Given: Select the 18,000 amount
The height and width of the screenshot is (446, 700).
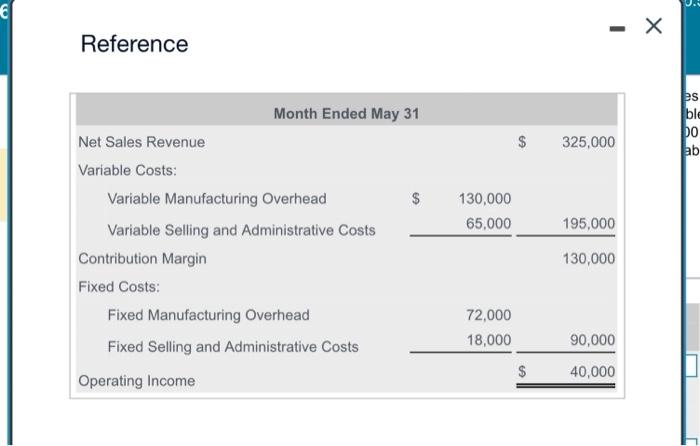Looking at the screenshot, I should pos(489,340).
